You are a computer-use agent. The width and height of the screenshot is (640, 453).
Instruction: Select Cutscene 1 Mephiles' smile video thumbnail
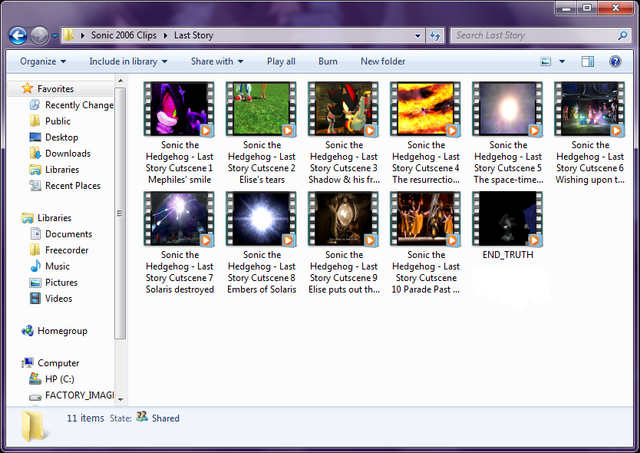pos(179,109)
